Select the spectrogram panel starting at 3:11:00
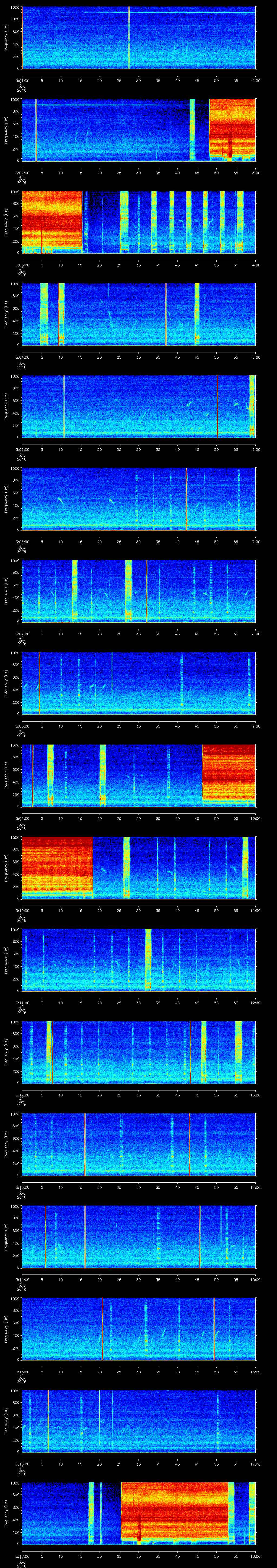The width and height of the screenshot is (277, 1568). coord(138,960)
